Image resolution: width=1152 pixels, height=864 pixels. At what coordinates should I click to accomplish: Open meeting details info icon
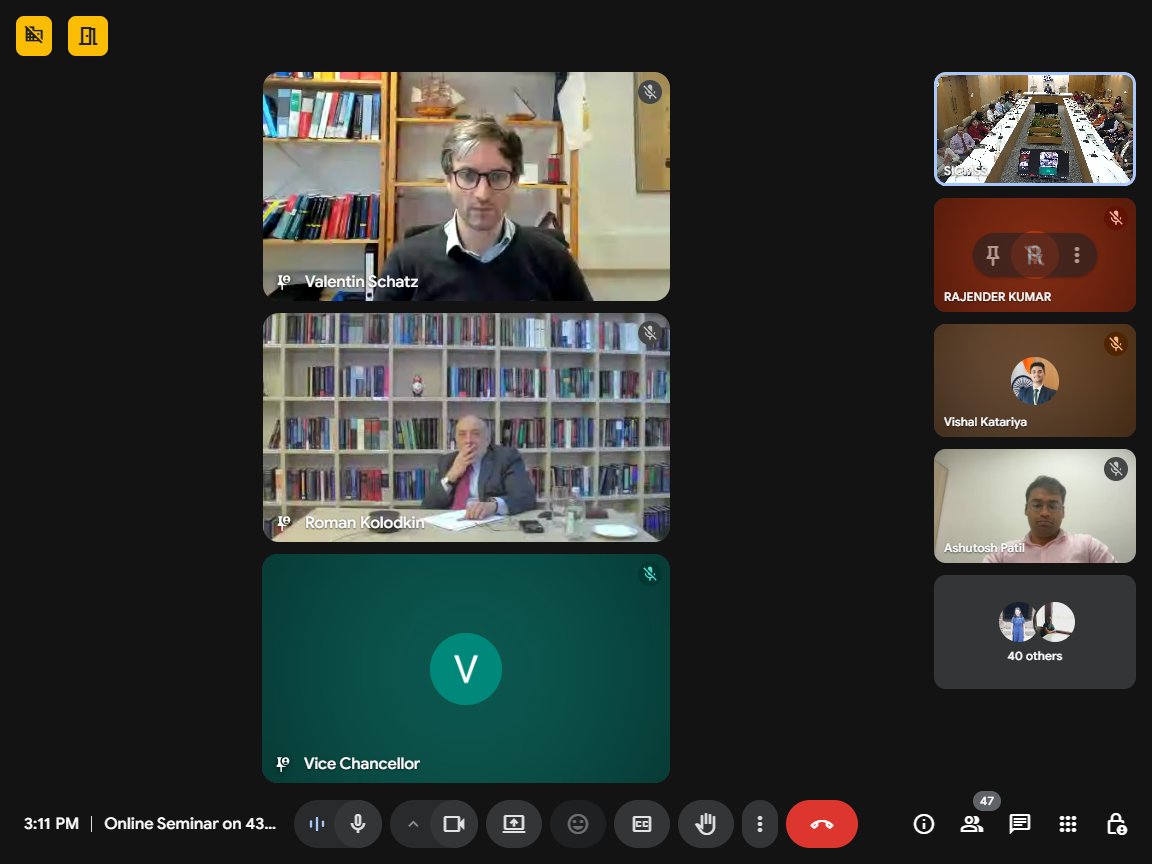(x=924, y=824)
